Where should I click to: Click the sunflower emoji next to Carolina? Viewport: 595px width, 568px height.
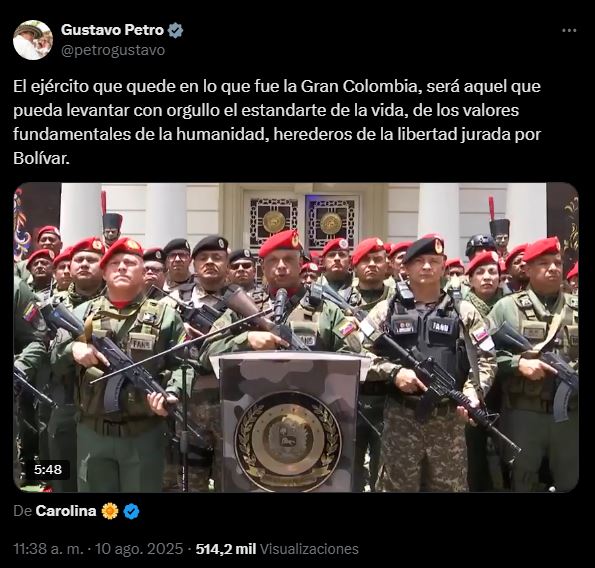point(110,511)
